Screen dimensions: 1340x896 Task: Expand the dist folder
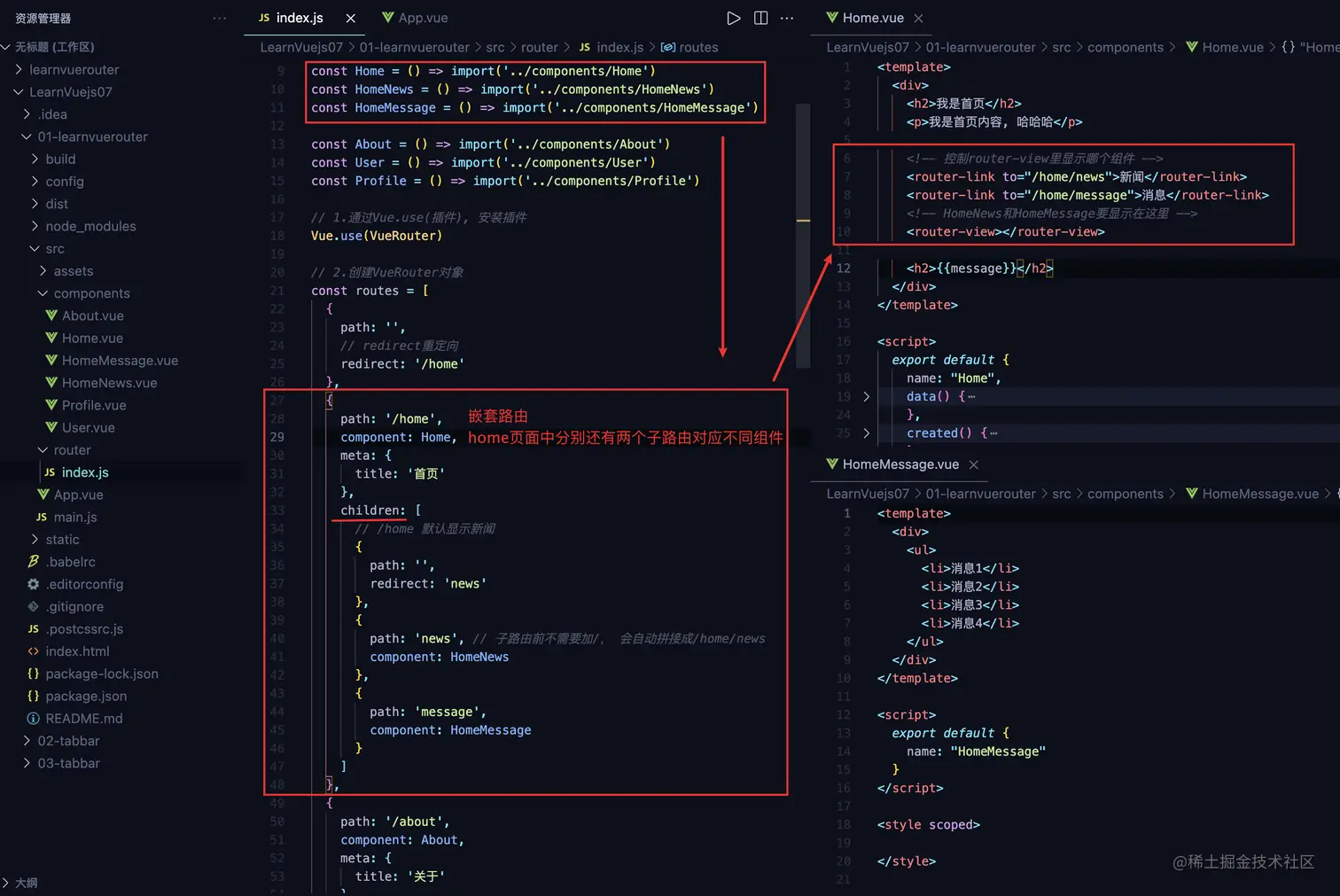57,204
